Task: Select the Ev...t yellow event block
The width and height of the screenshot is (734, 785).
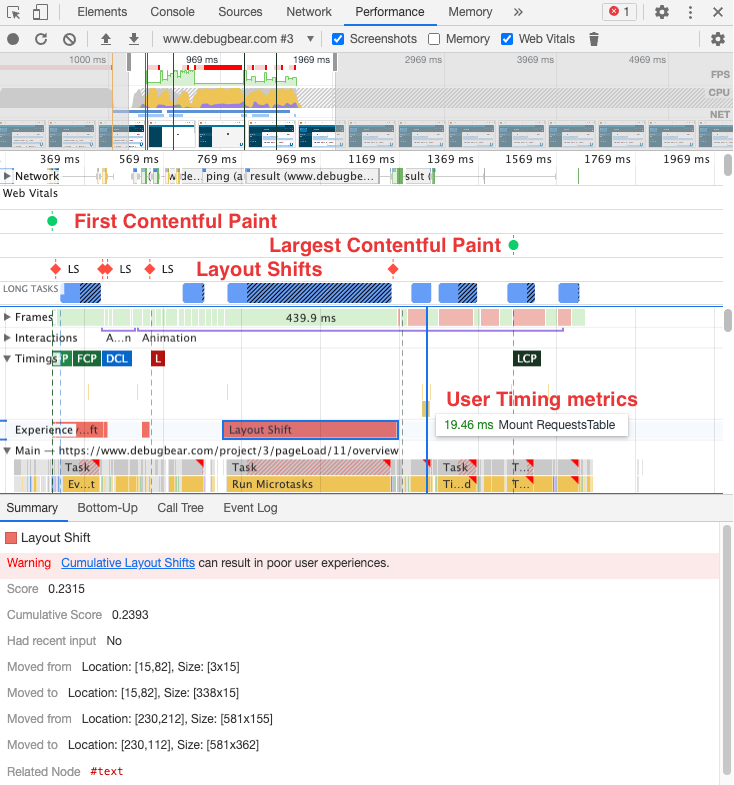Action: click(x=81, y=484)
